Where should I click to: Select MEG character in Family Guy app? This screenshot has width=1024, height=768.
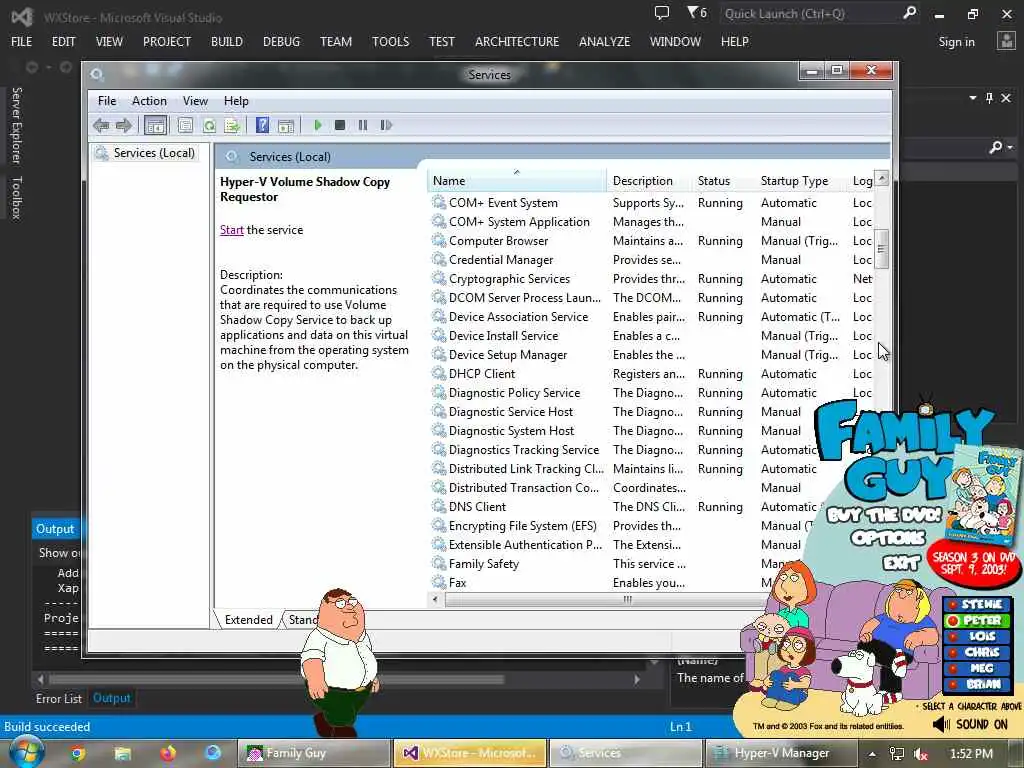976,668
